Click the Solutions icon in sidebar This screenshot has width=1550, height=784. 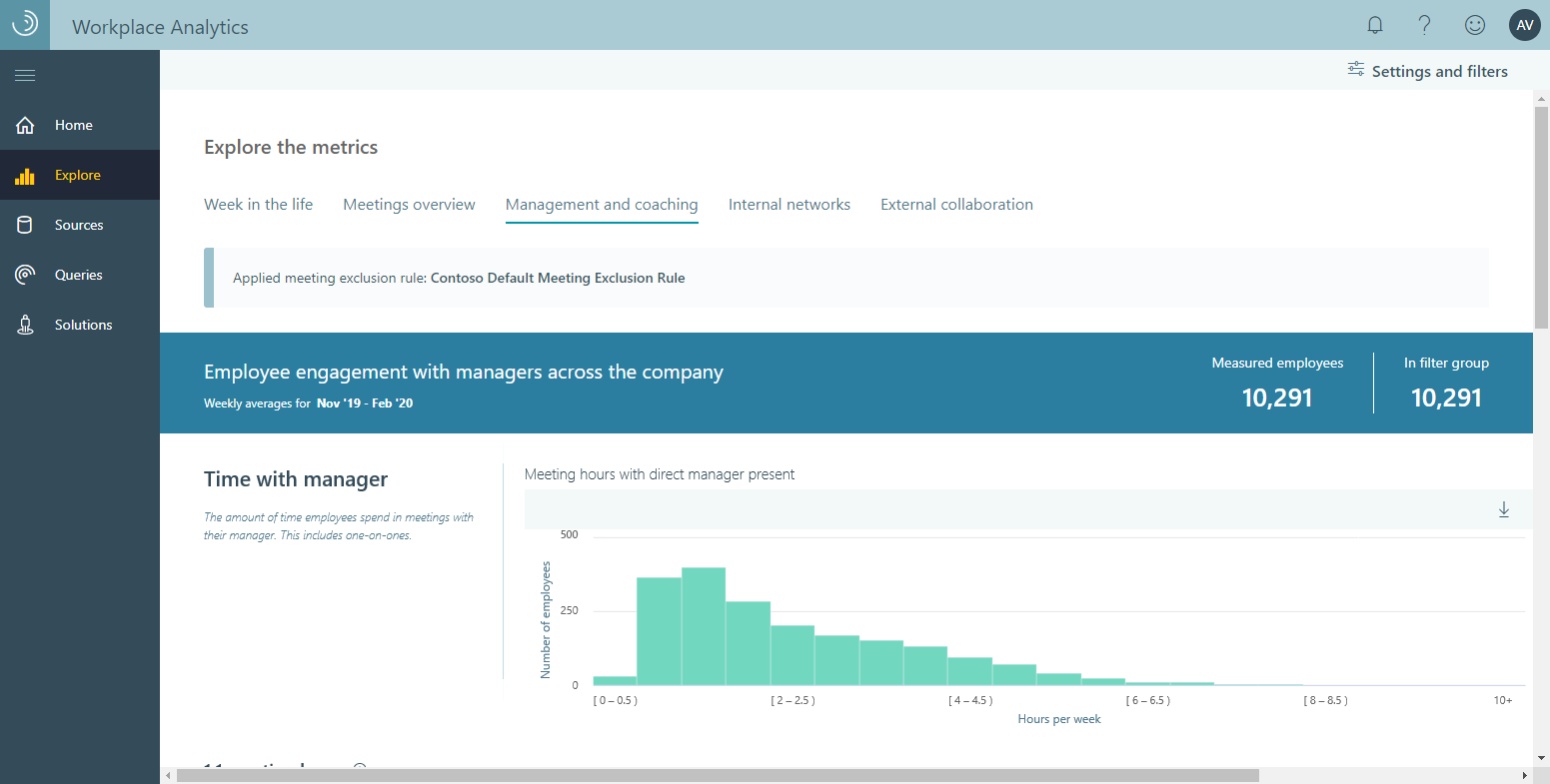[25, 325]
